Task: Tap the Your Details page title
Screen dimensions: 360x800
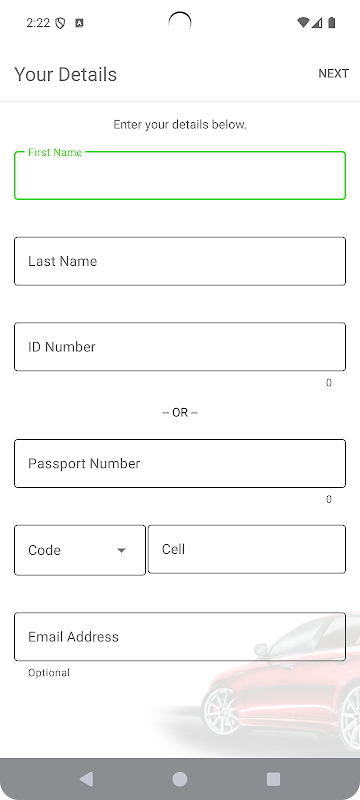Action: click(65, 74)
